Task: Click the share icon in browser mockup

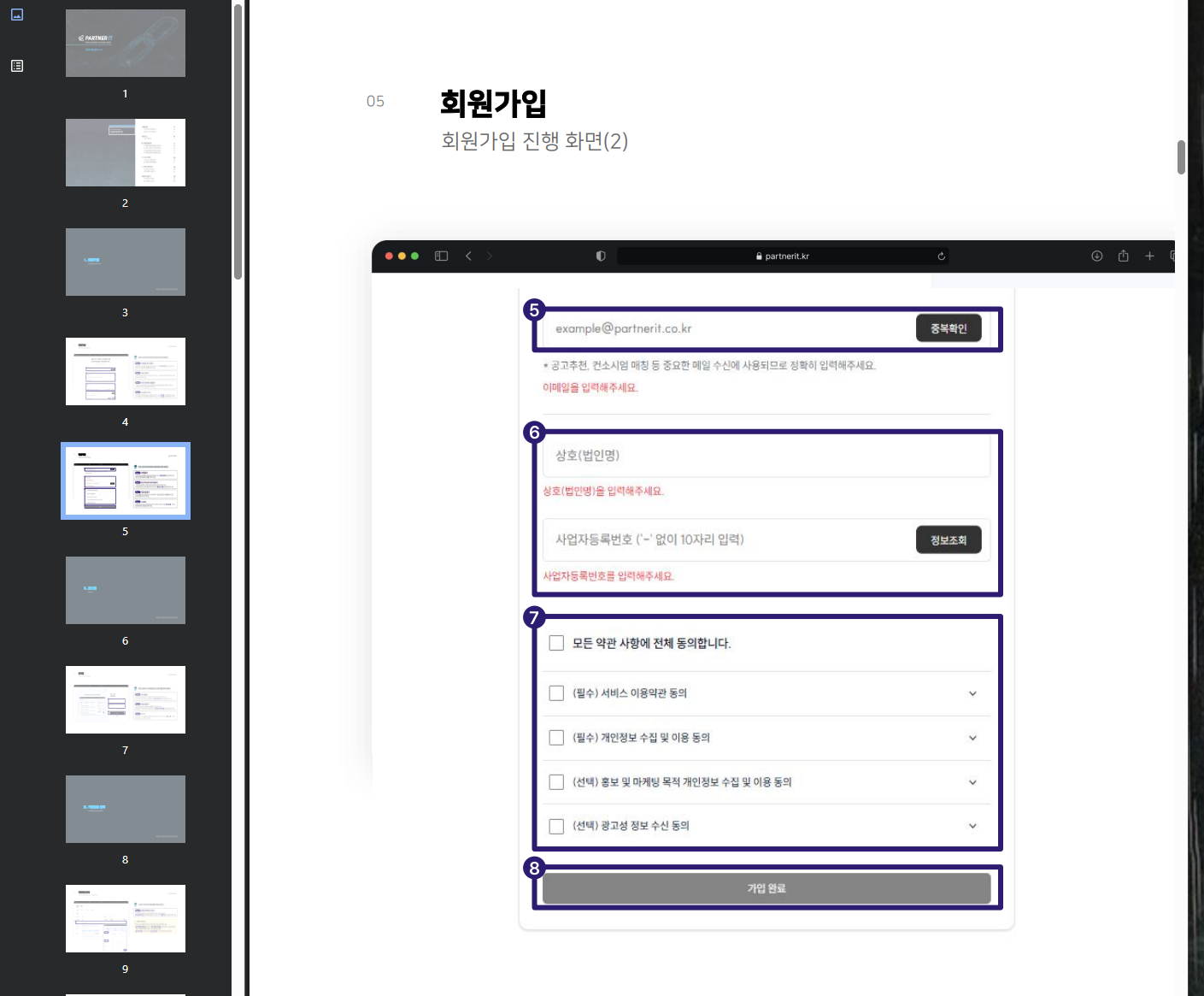Action: point(1123,256)
